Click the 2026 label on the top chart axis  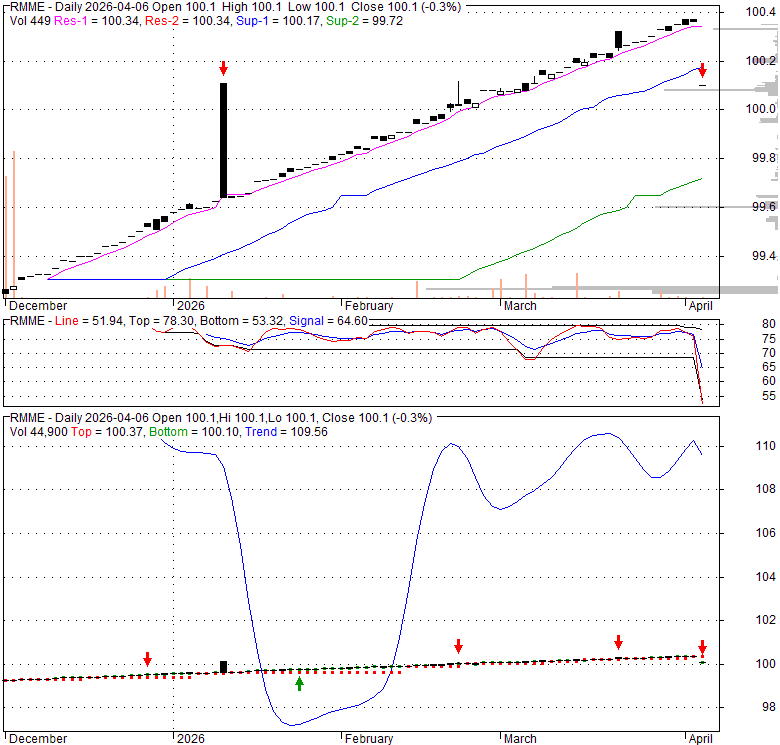pyautogui.click(x=190, y=305)
